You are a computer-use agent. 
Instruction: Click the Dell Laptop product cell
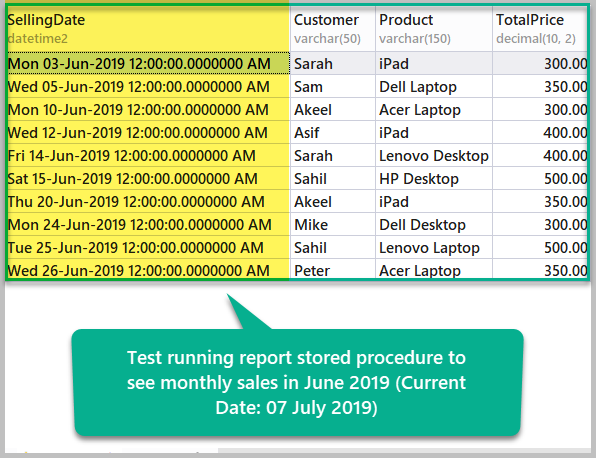coord(434,87)
